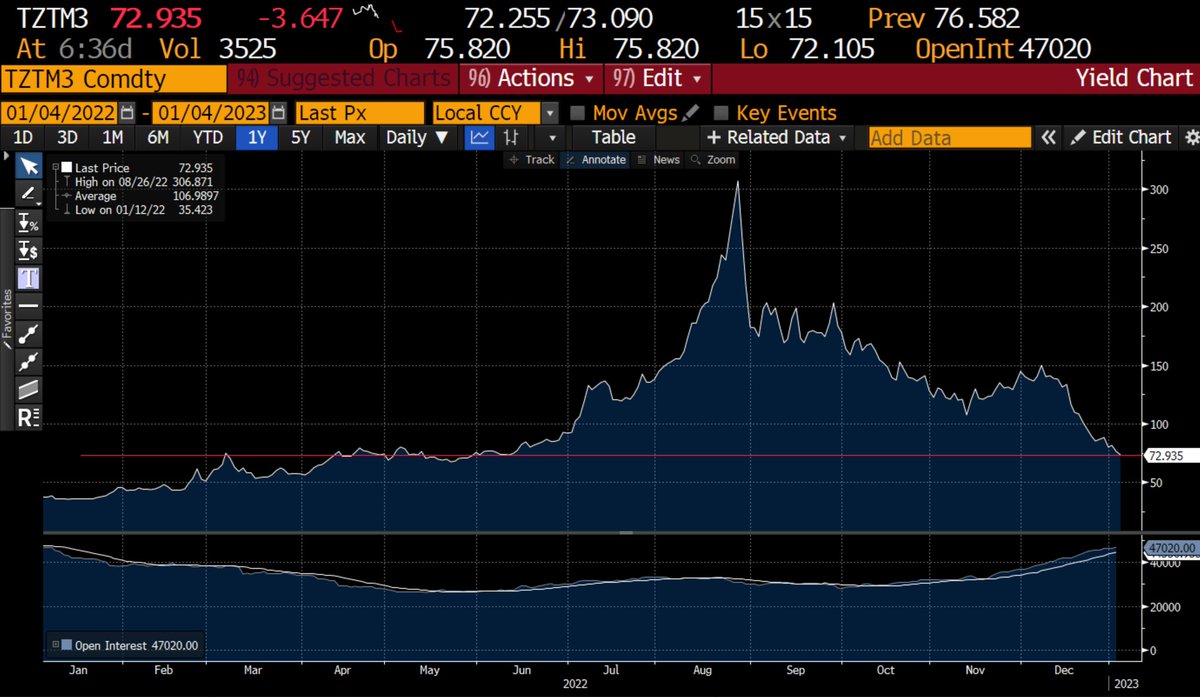Collapse the Last Price legend tree
Image resolution: width=1200 pixels, height=697 pixels.
[55, 168]
